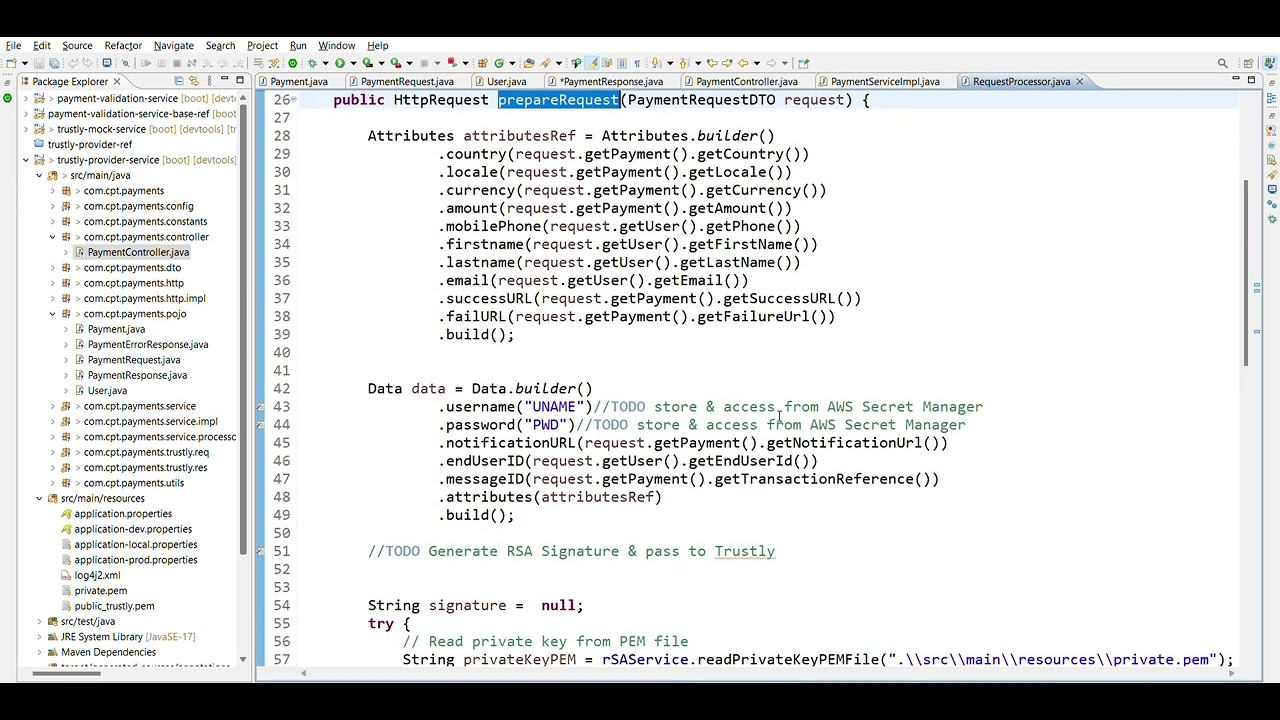1280x720 pixels.
Task: Collapse the com.cpt.payments.pojo package
Action: [53, 314]
